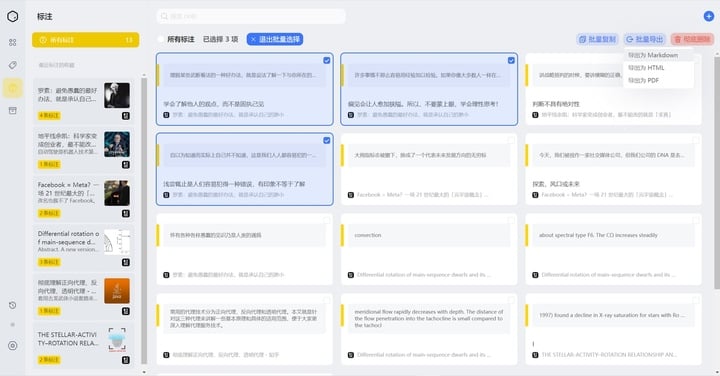Click the 3条标注 badge under Differential rotation
This screenshot has height=376, width=720.
click(x=49, y=263)
